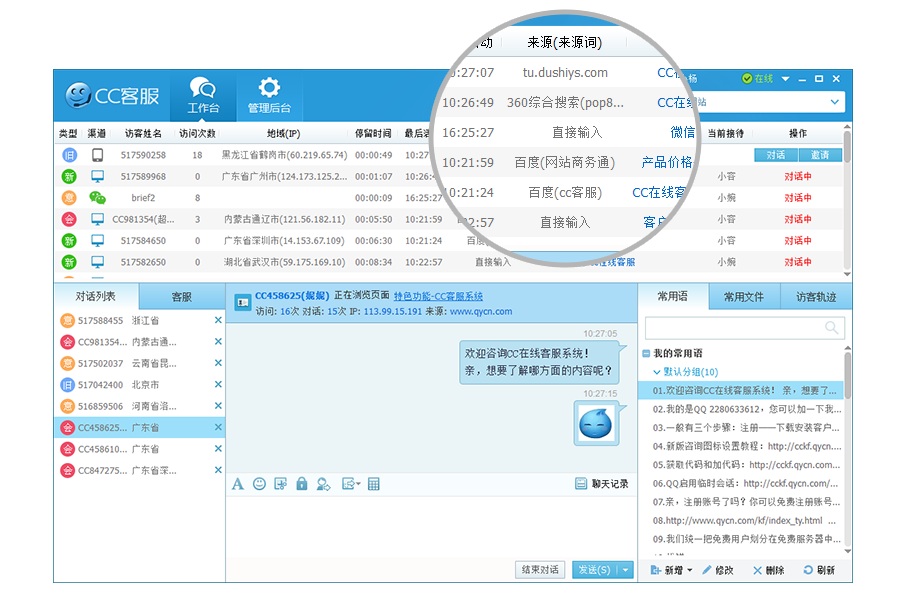Collapse the 默认分组(10) group
The image size is (900, 600).
[657, 372]
